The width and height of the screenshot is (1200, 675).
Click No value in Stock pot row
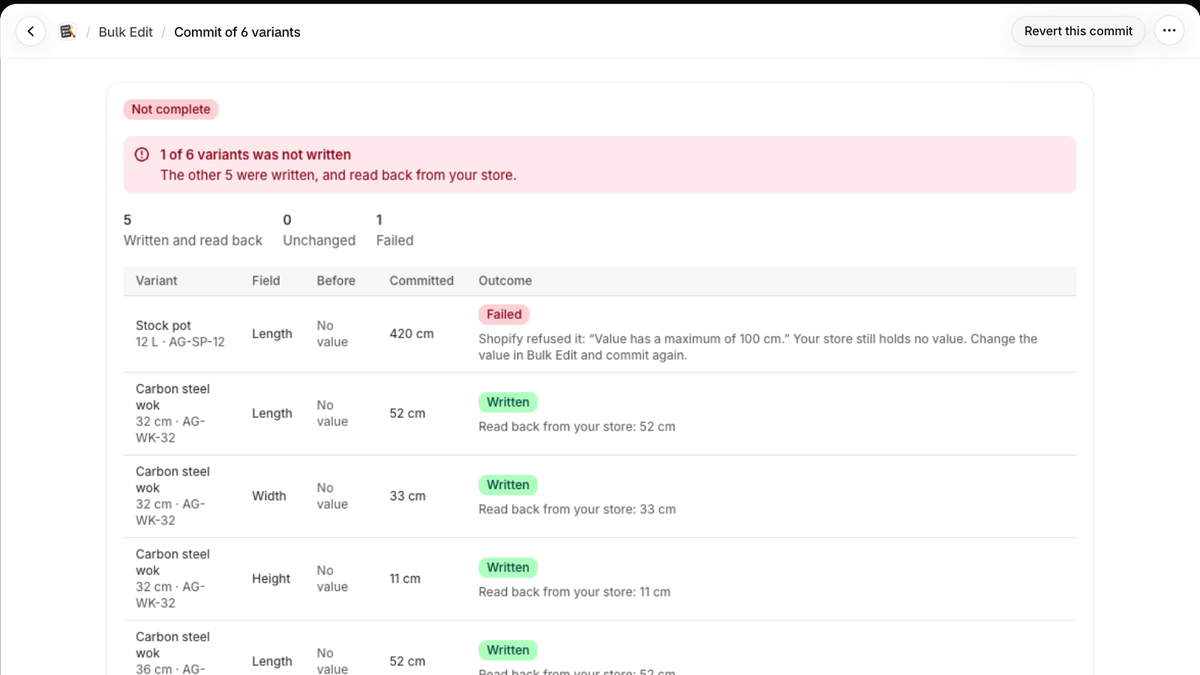(332, 334)
